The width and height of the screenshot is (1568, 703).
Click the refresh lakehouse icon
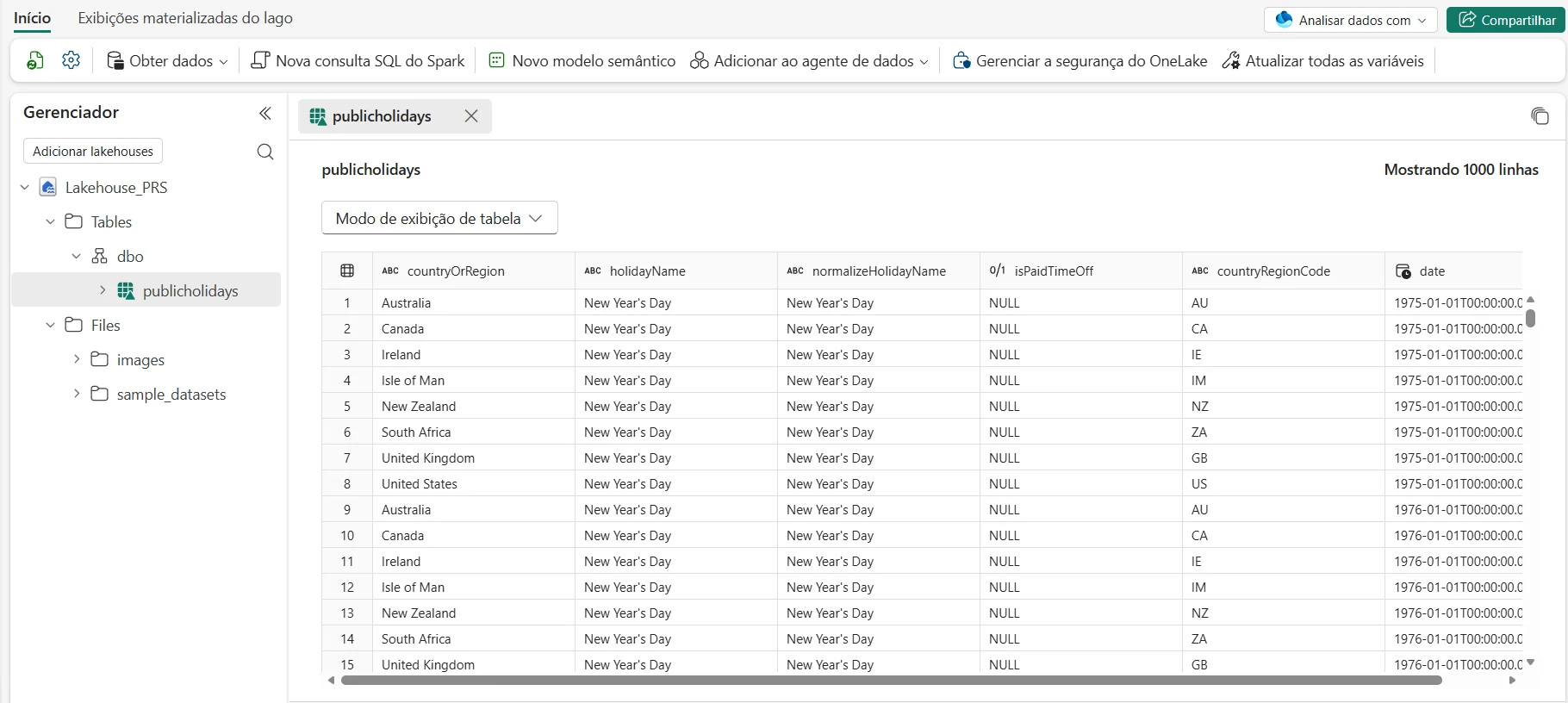pyautogui.click(x=35, y=60)
